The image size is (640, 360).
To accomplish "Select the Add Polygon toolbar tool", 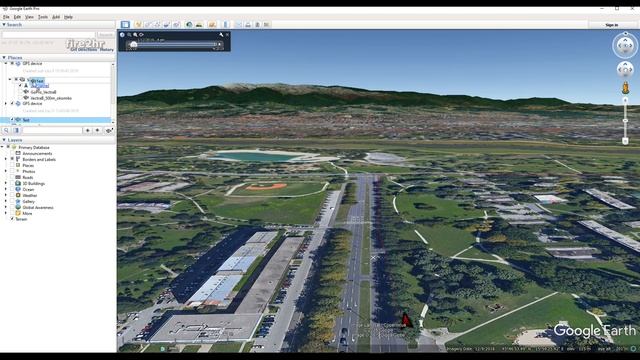I will click(148, 24).
